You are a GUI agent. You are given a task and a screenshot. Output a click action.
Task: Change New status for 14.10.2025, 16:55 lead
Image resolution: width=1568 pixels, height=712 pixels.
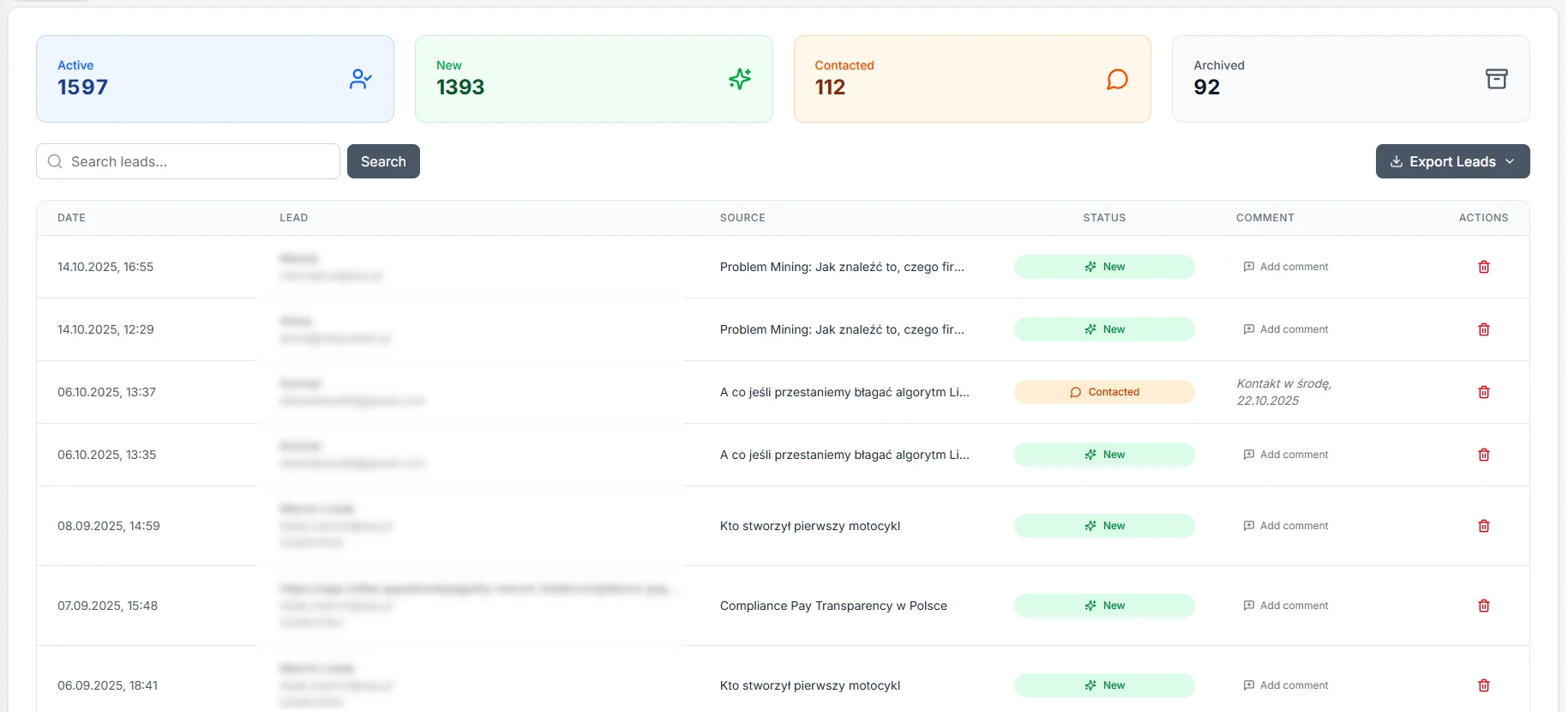1103,267
